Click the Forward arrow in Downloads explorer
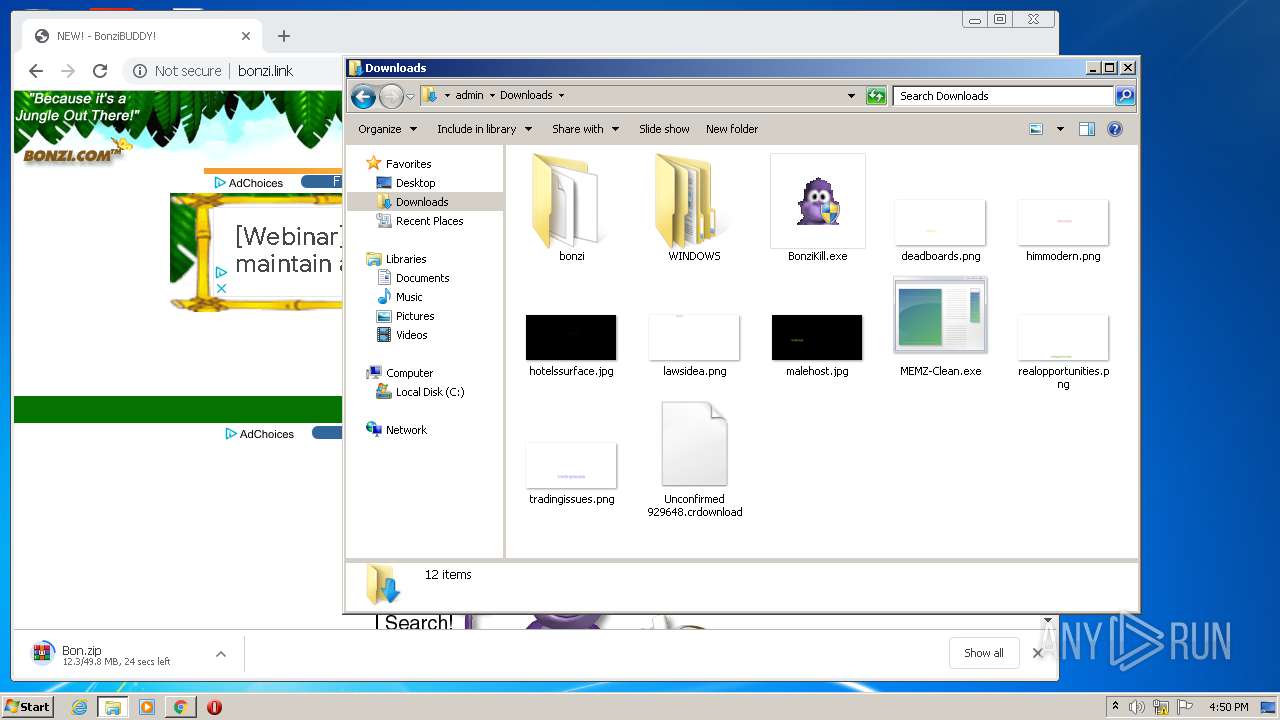Image resolution: width=1280 pixels, height=720 pixels. (391, 96)
